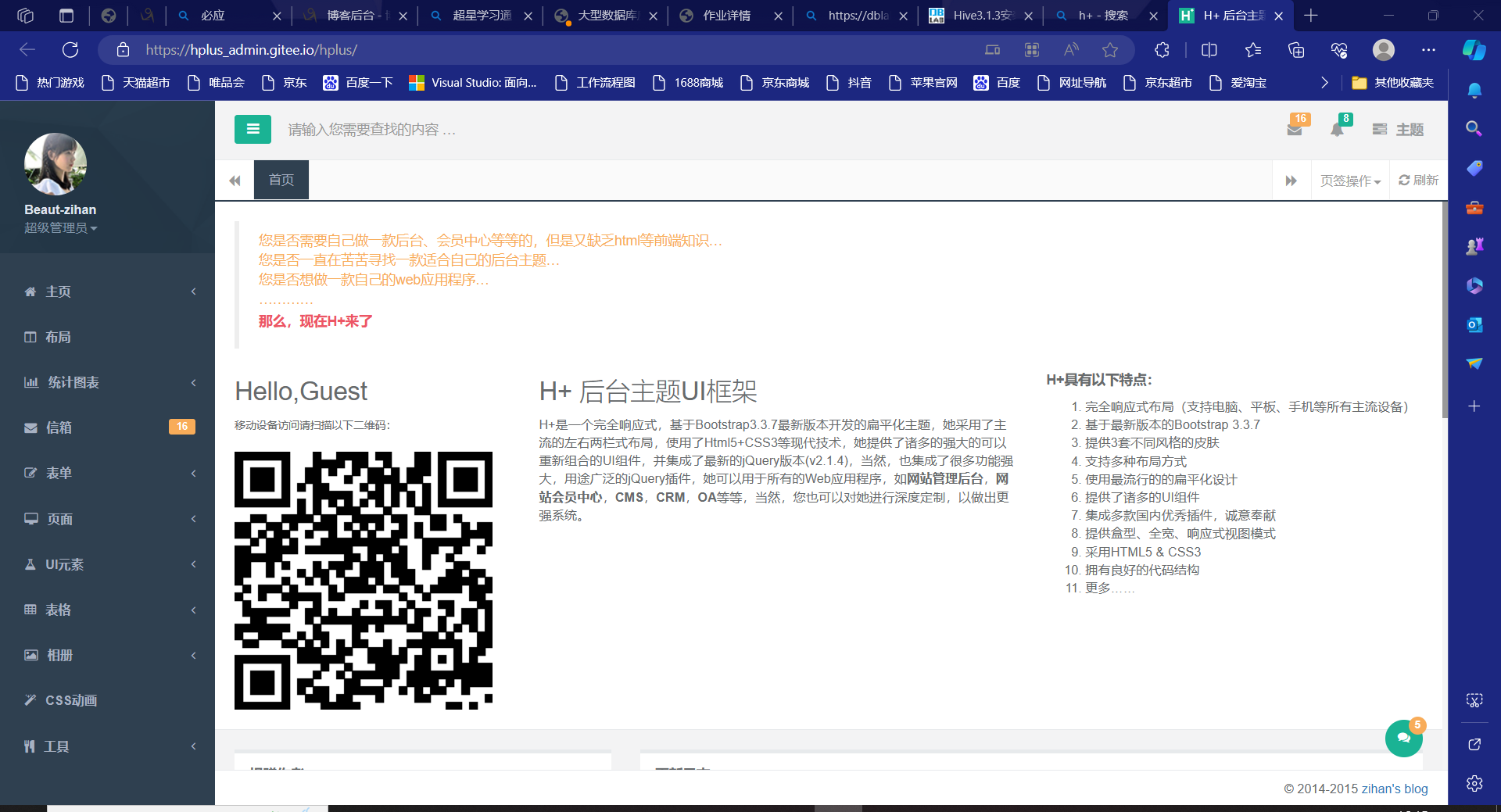Screen dimensions: 1501x812
Task: Open the 超级管理员 user dropdown
Action: click(x=60, y=227)
